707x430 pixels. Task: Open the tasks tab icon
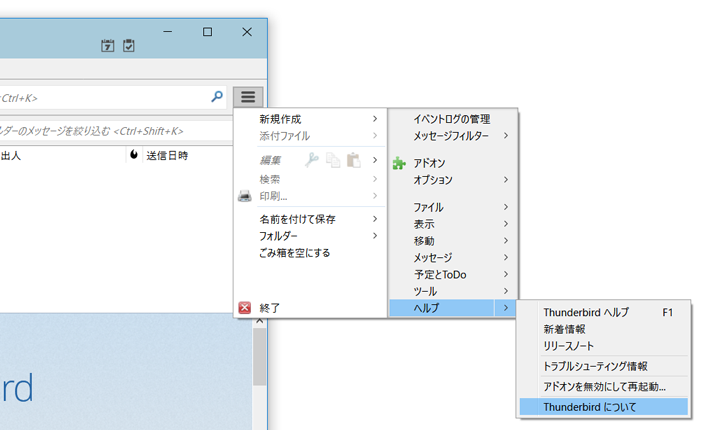point(129,46)
